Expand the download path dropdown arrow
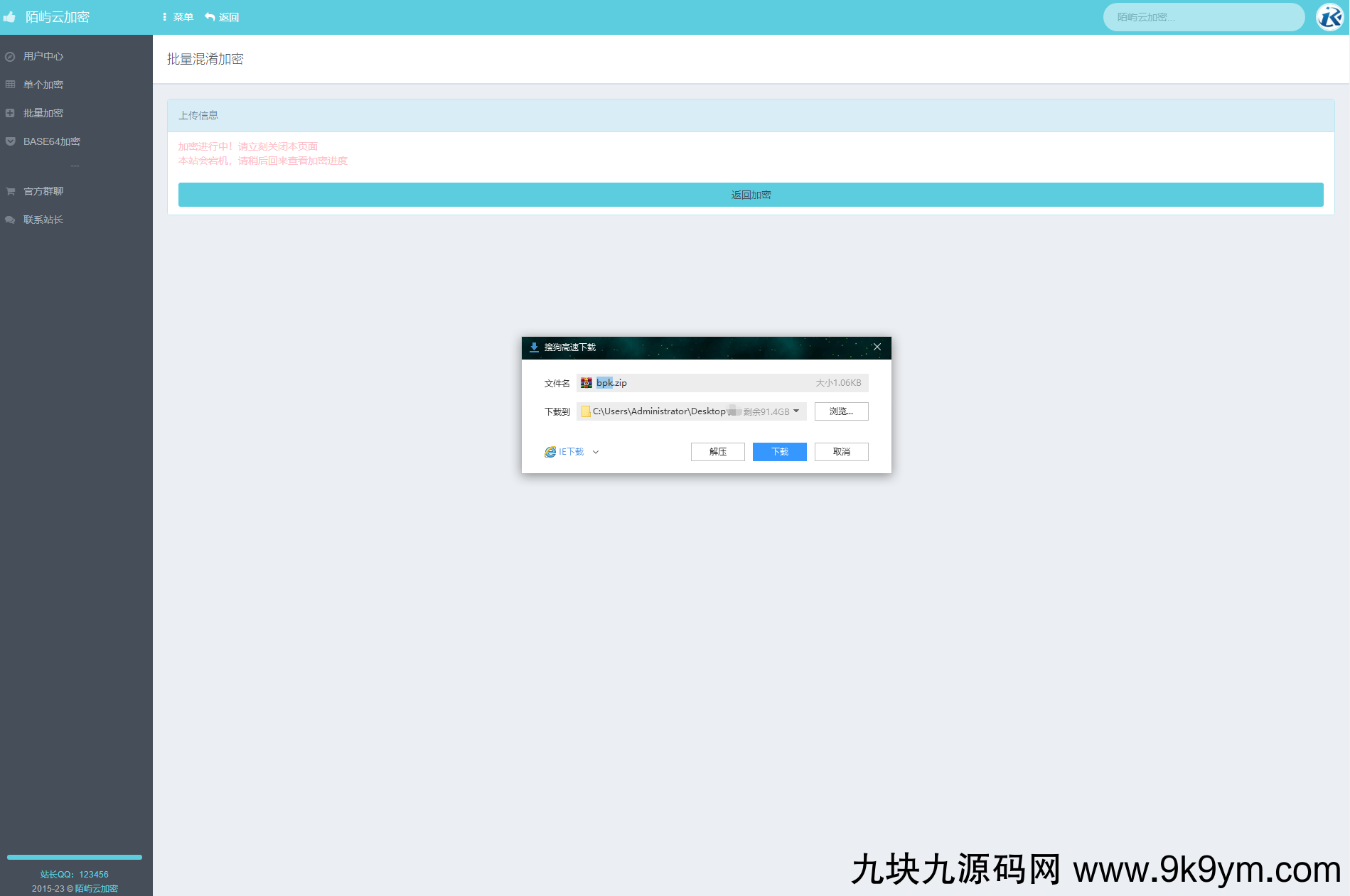Screen dimensions: 1350x896 coord(796,411)
